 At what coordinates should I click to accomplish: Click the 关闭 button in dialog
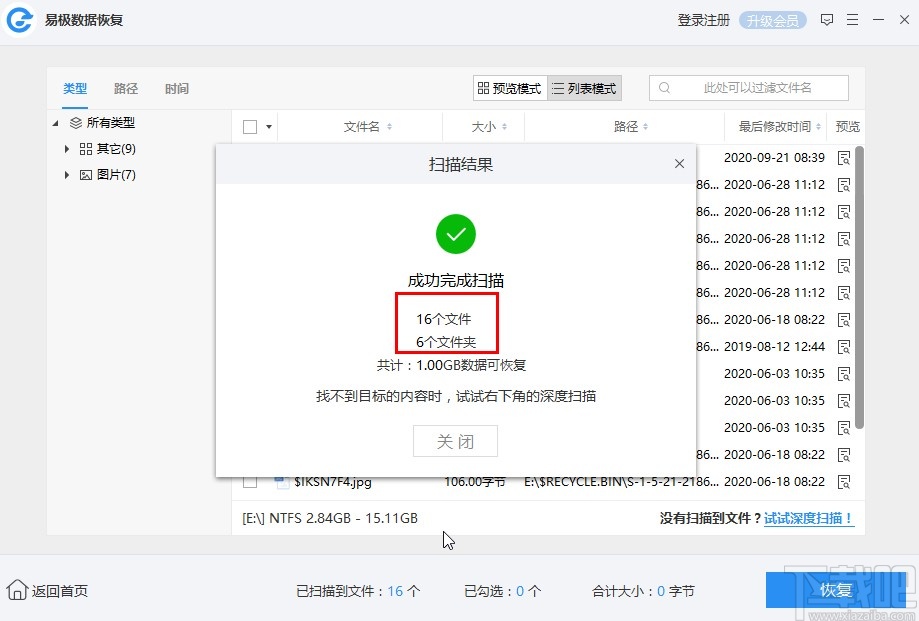455,441
